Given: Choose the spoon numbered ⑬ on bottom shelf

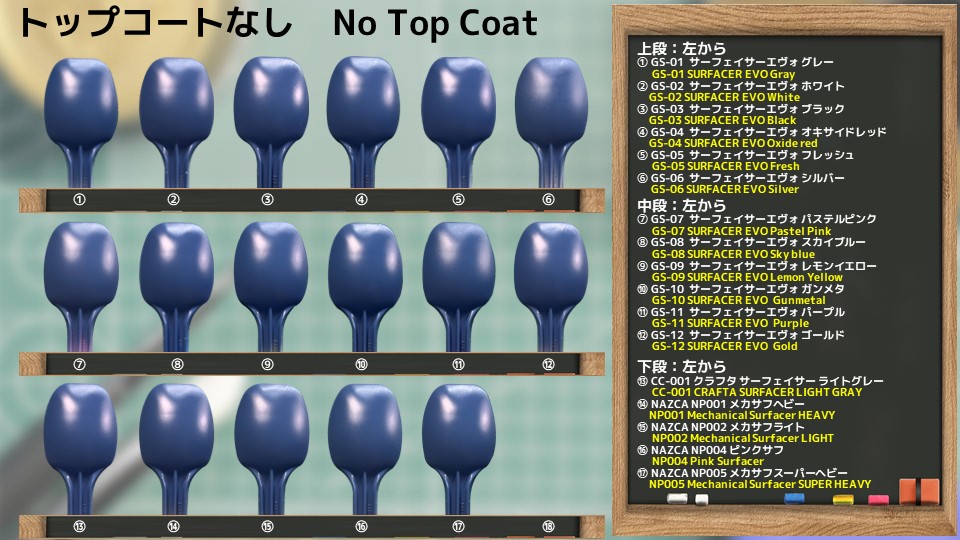Looking at the screenshot, I should pyautogui.click(x=81, y=449).
